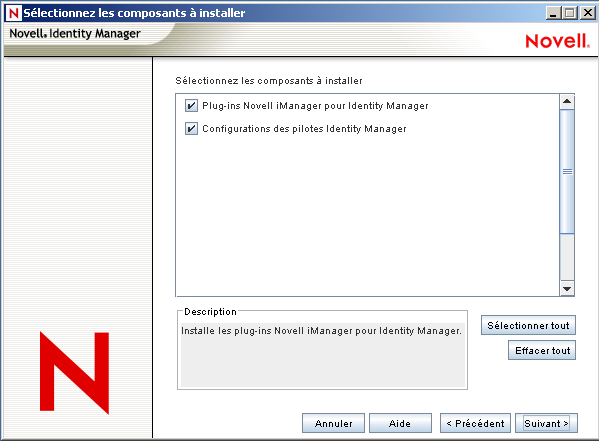The image size is (599, 441).
Task: Close the installer window
Action: pos(588,13)
